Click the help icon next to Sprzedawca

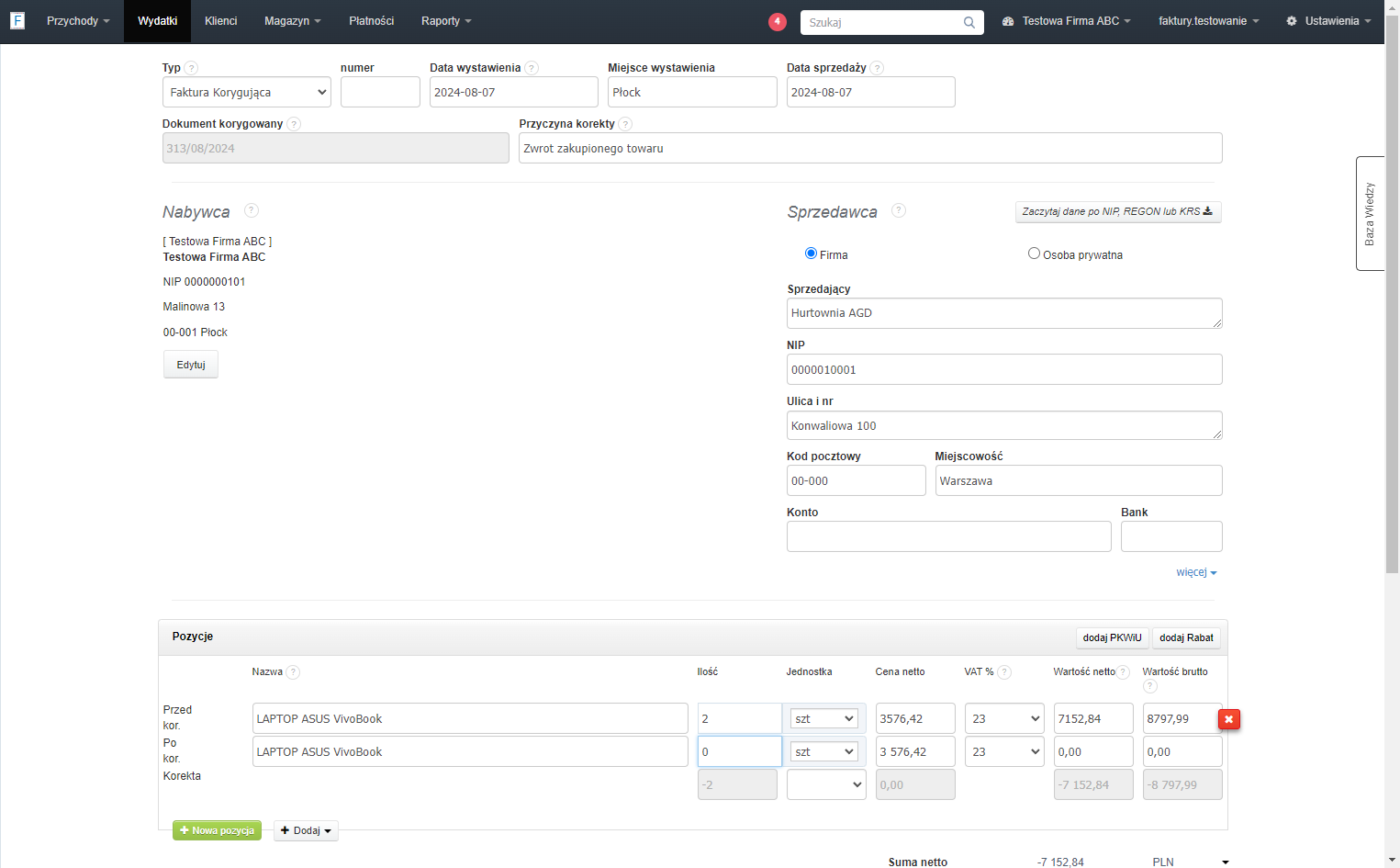[x=899, y=210]
